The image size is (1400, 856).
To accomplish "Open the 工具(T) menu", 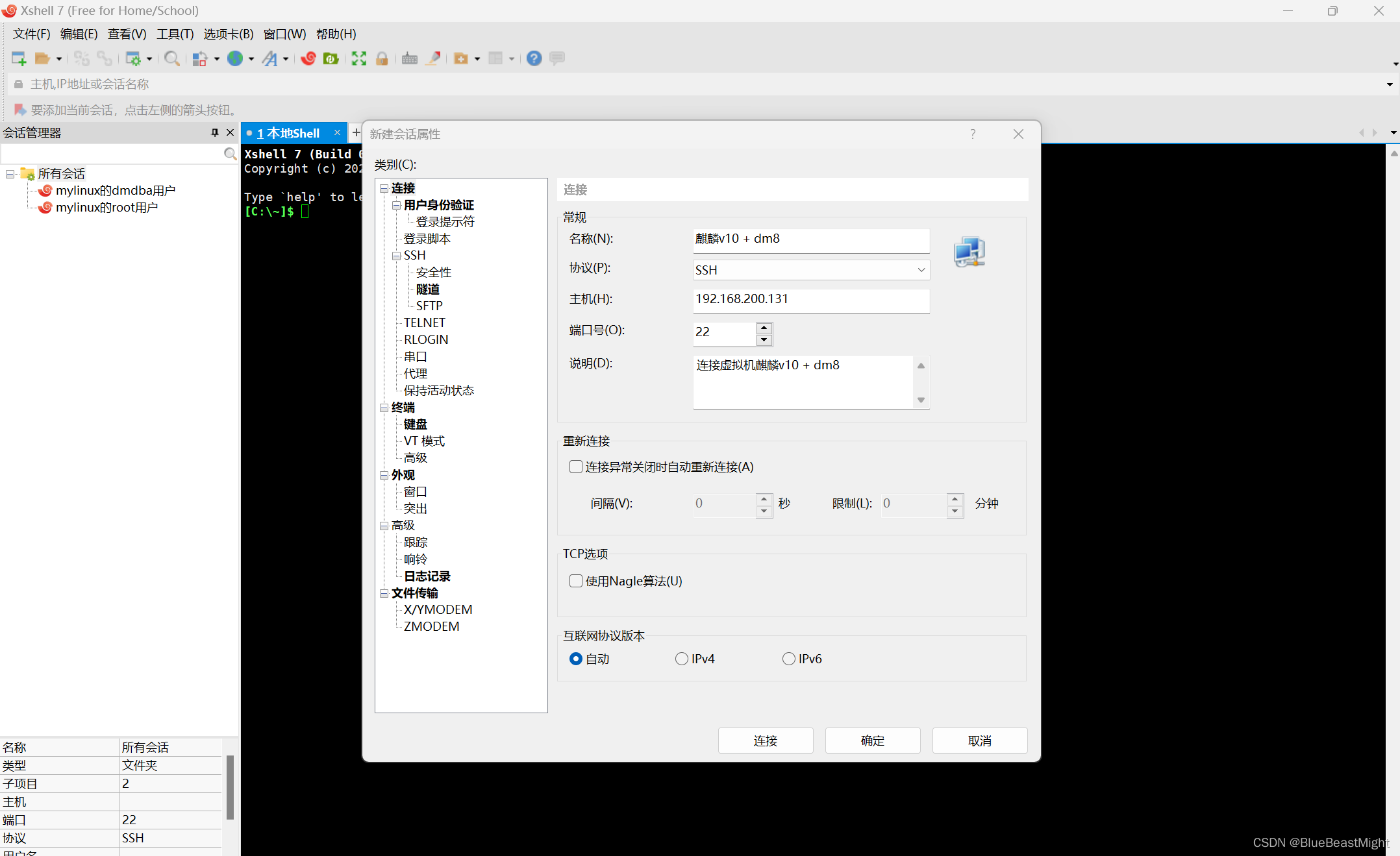I will click(x=175, y=34).
